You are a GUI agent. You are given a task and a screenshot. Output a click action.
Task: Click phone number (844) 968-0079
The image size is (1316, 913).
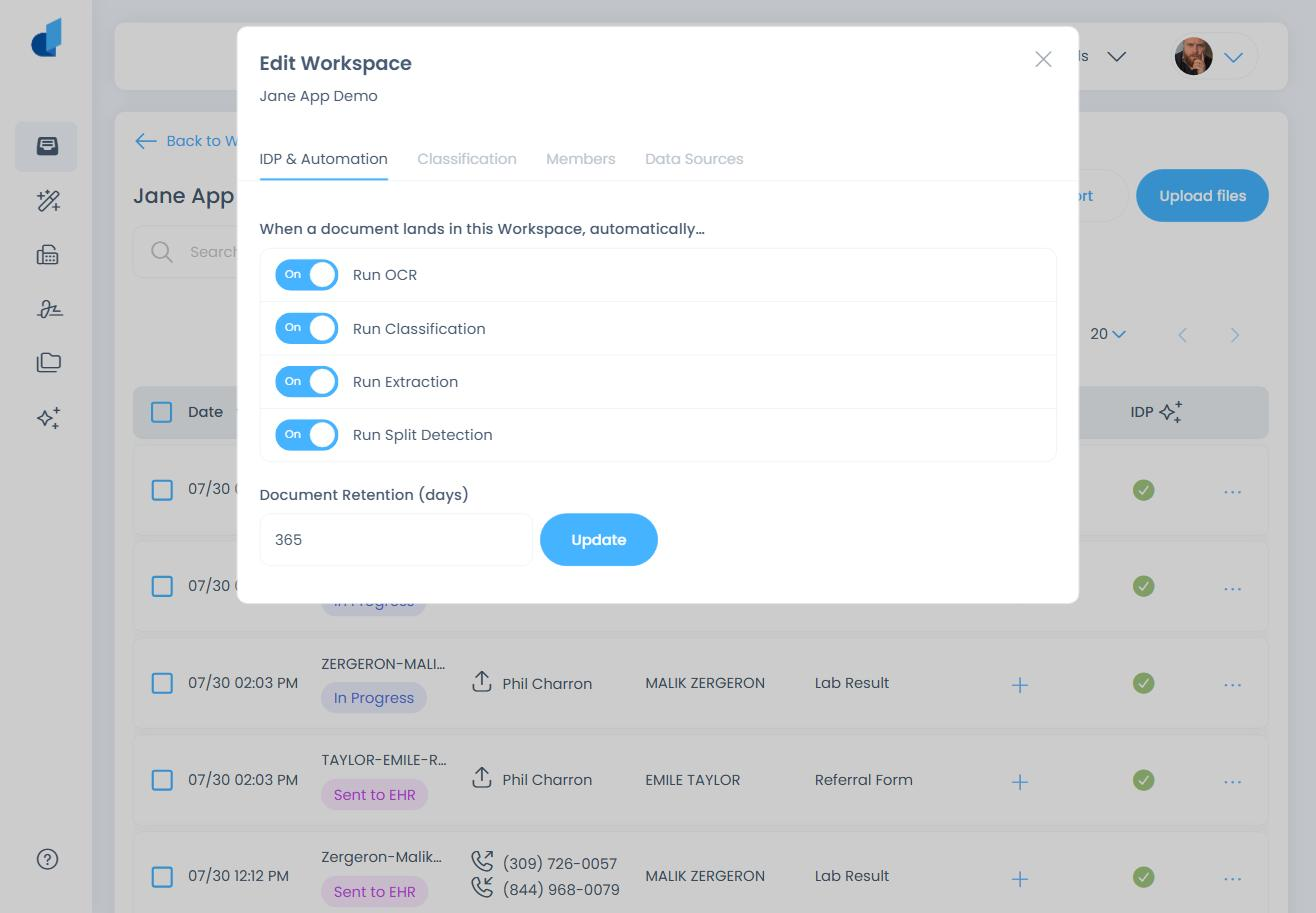click(561, 890)
